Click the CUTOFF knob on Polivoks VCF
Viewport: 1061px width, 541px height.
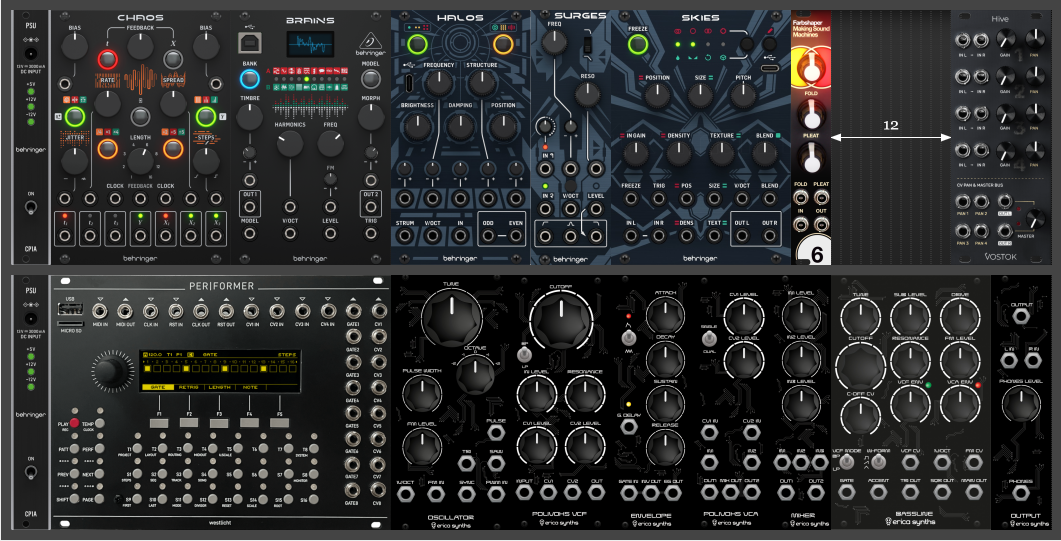(560, 319)
